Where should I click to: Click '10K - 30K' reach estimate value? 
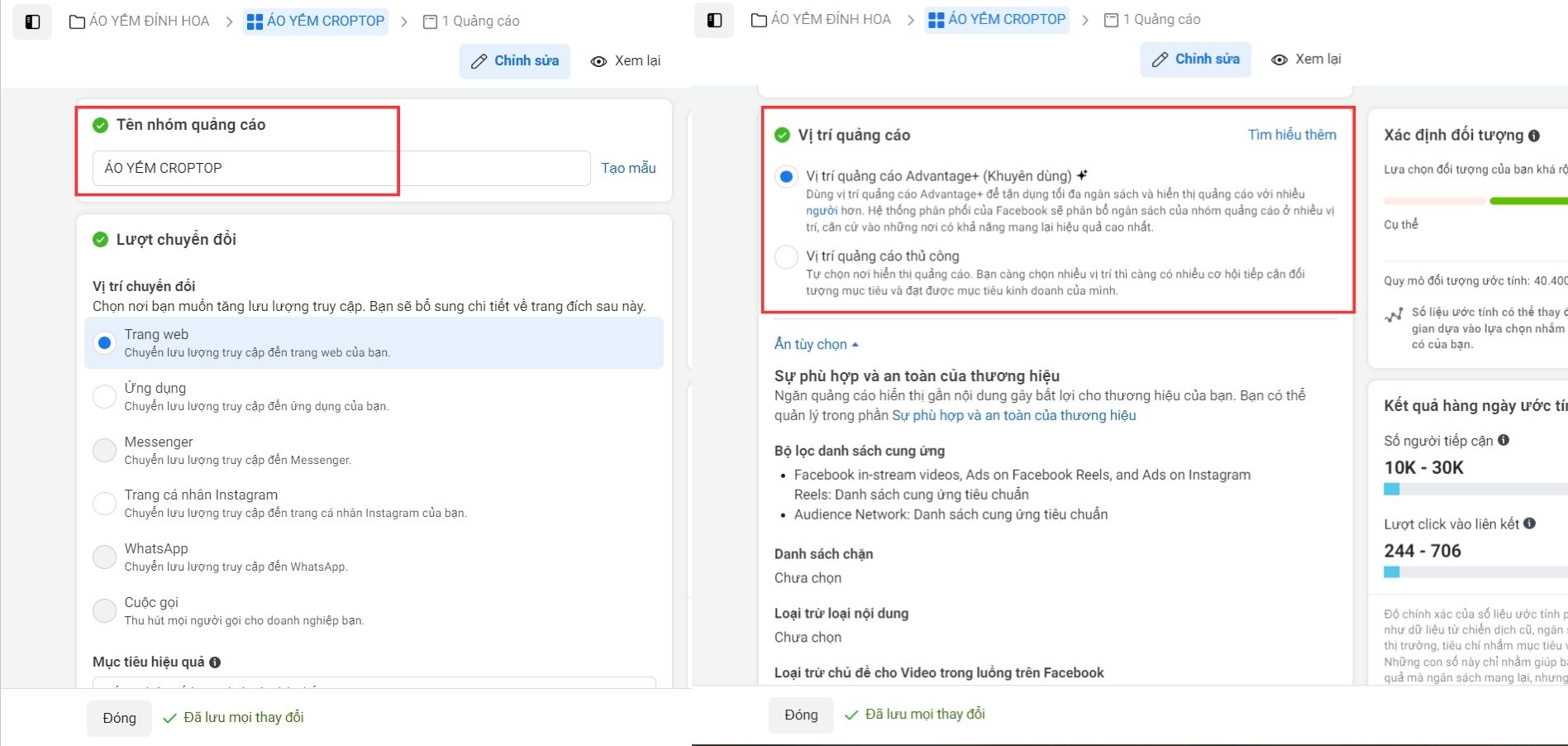pyautogui.click(x=1423, y=467)
